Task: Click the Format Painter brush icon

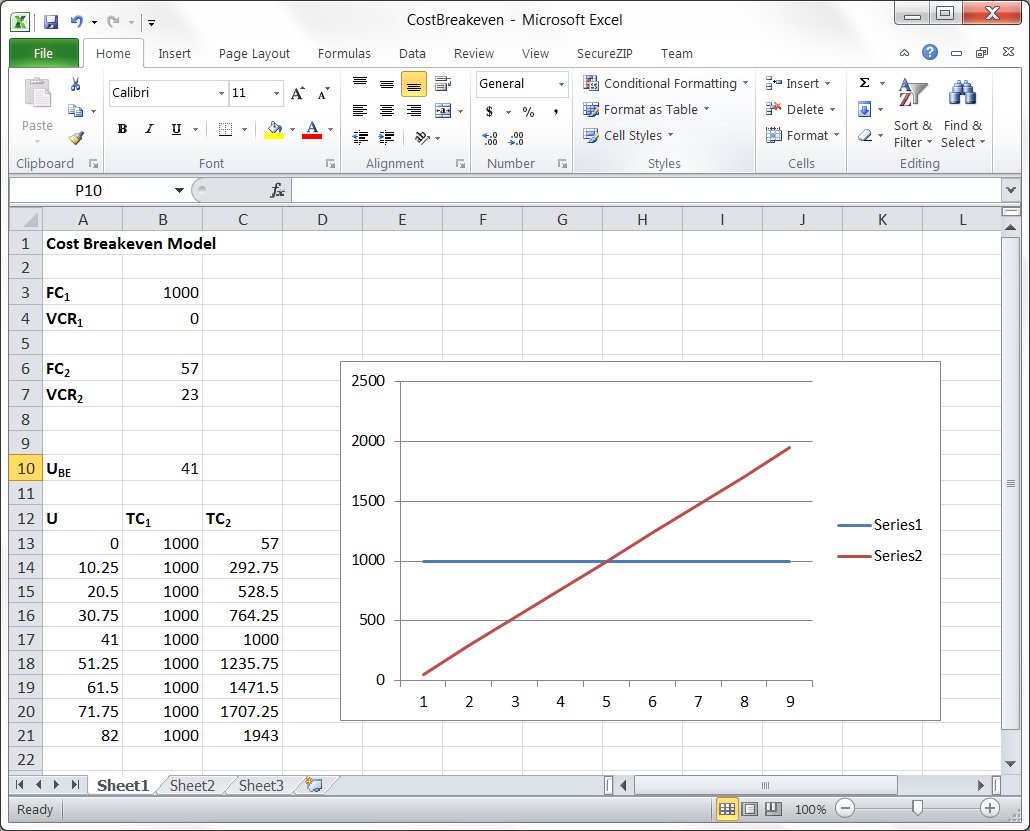Action: 76,138
